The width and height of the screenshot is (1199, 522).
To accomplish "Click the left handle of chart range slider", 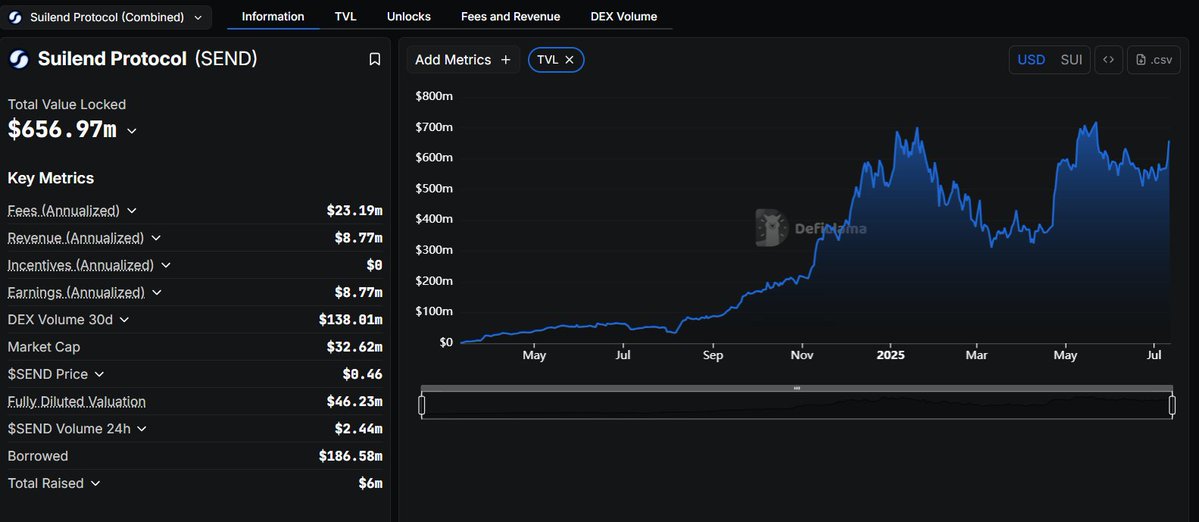I will point(421,405).
